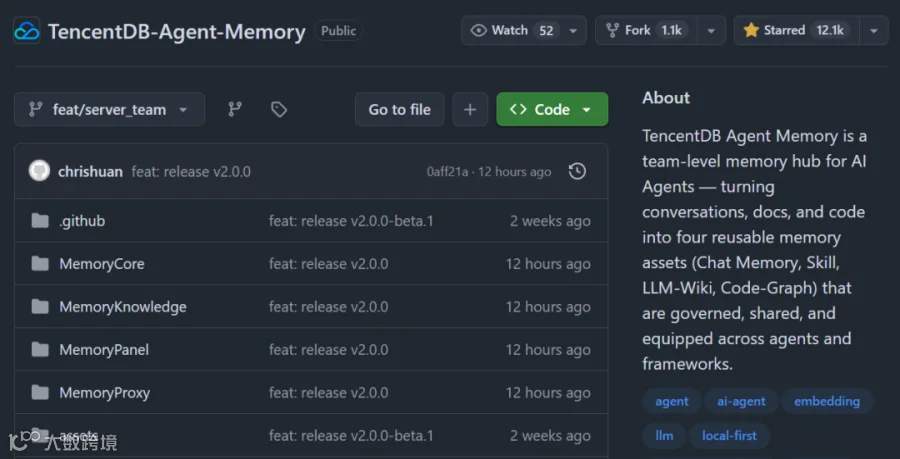The height and width of the screenshot is (459, 900).
Task: Click "12 hours ago" in the MemoryPanel row
Action: (548, 350)
